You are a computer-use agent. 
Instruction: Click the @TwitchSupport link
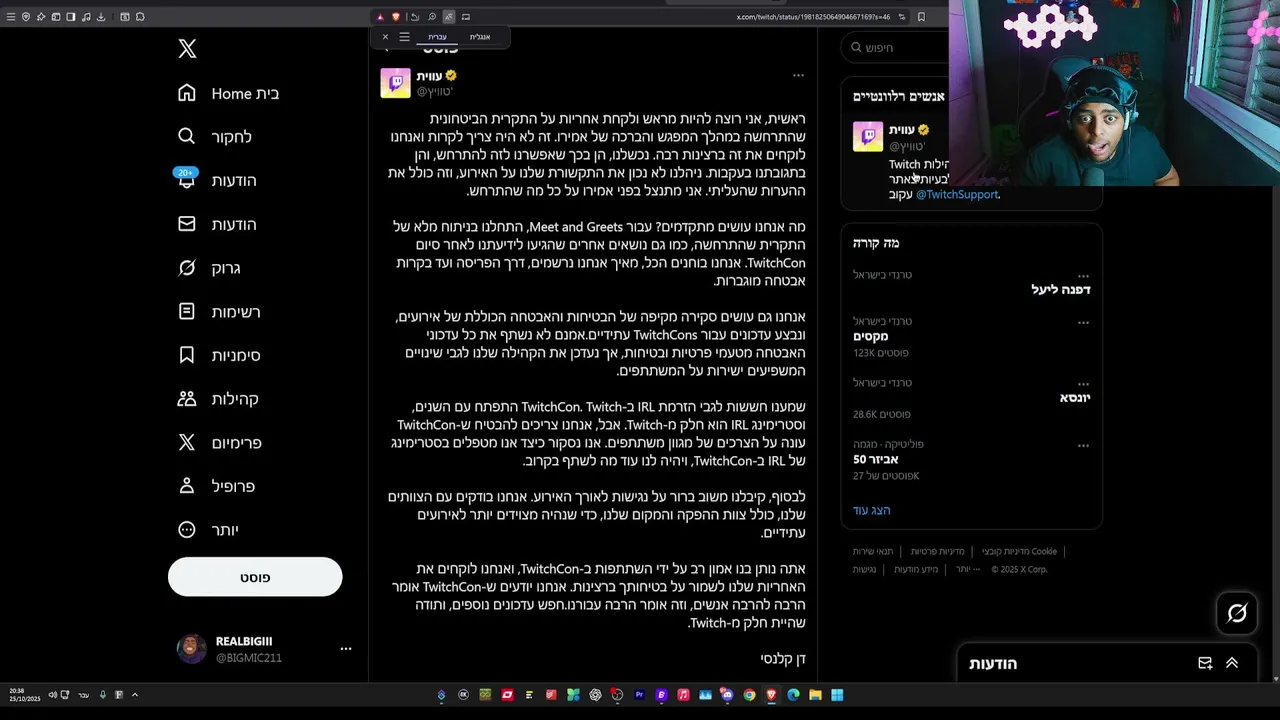point(957,194)
